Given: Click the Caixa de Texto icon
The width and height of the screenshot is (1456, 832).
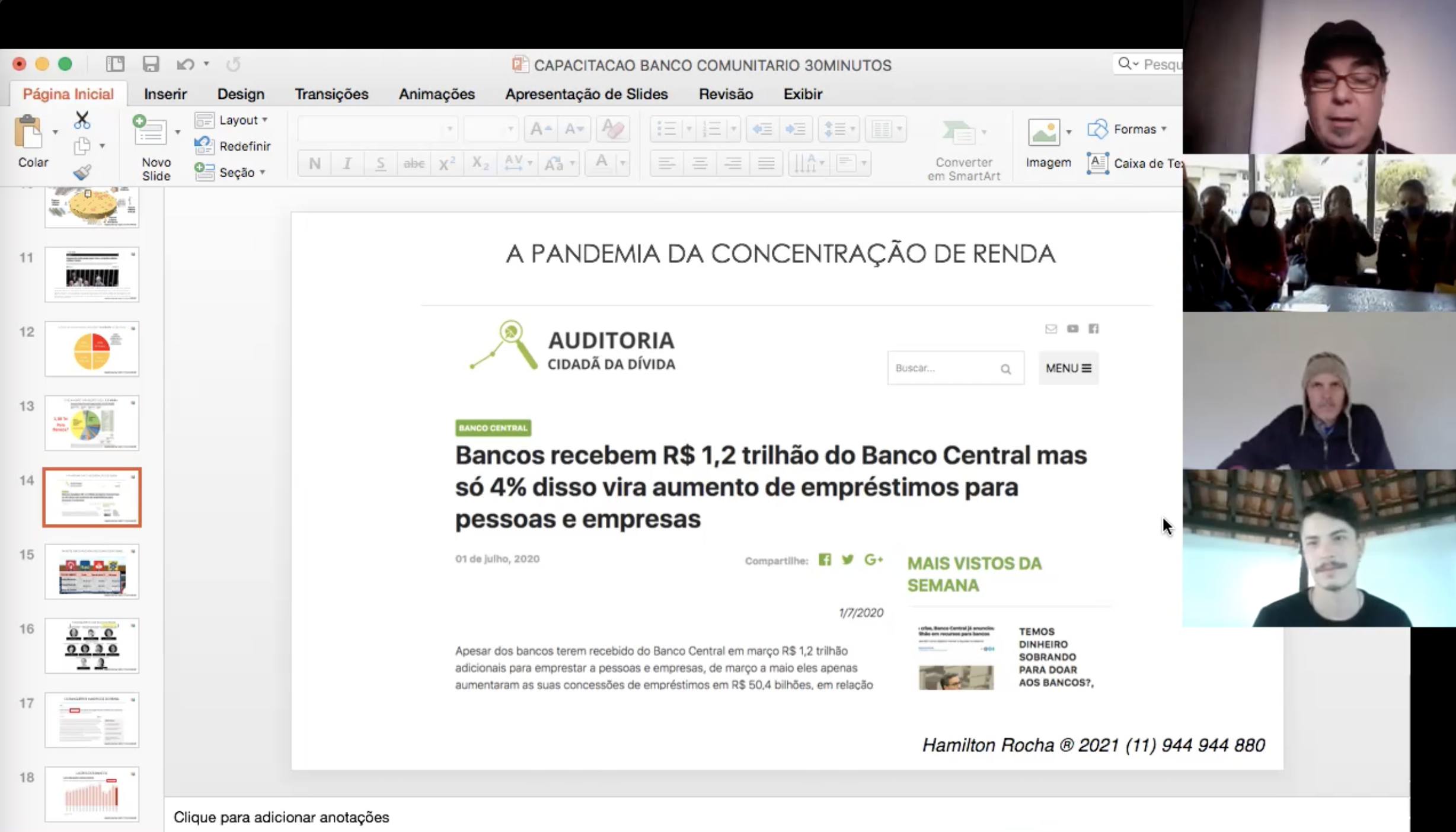Looking at the screenshot, I should click(1098, 163).
